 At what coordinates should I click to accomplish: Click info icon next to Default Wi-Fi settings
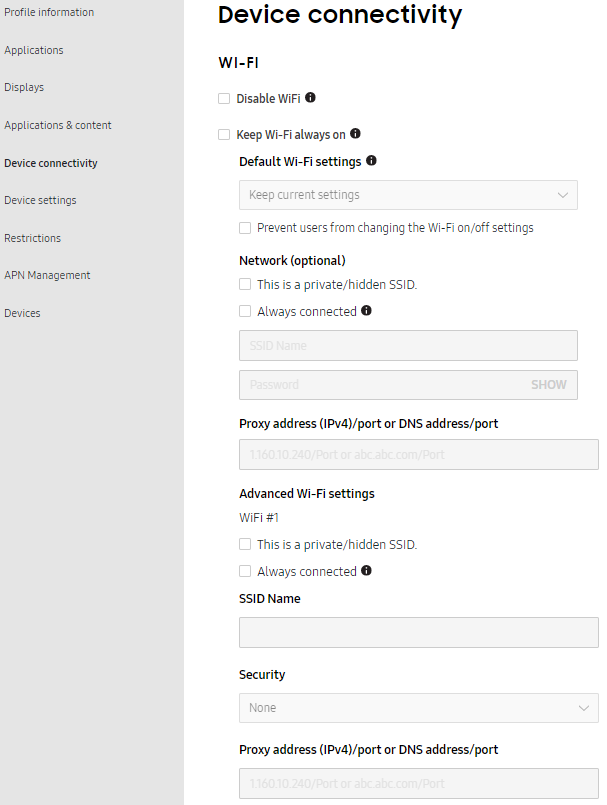372,161
